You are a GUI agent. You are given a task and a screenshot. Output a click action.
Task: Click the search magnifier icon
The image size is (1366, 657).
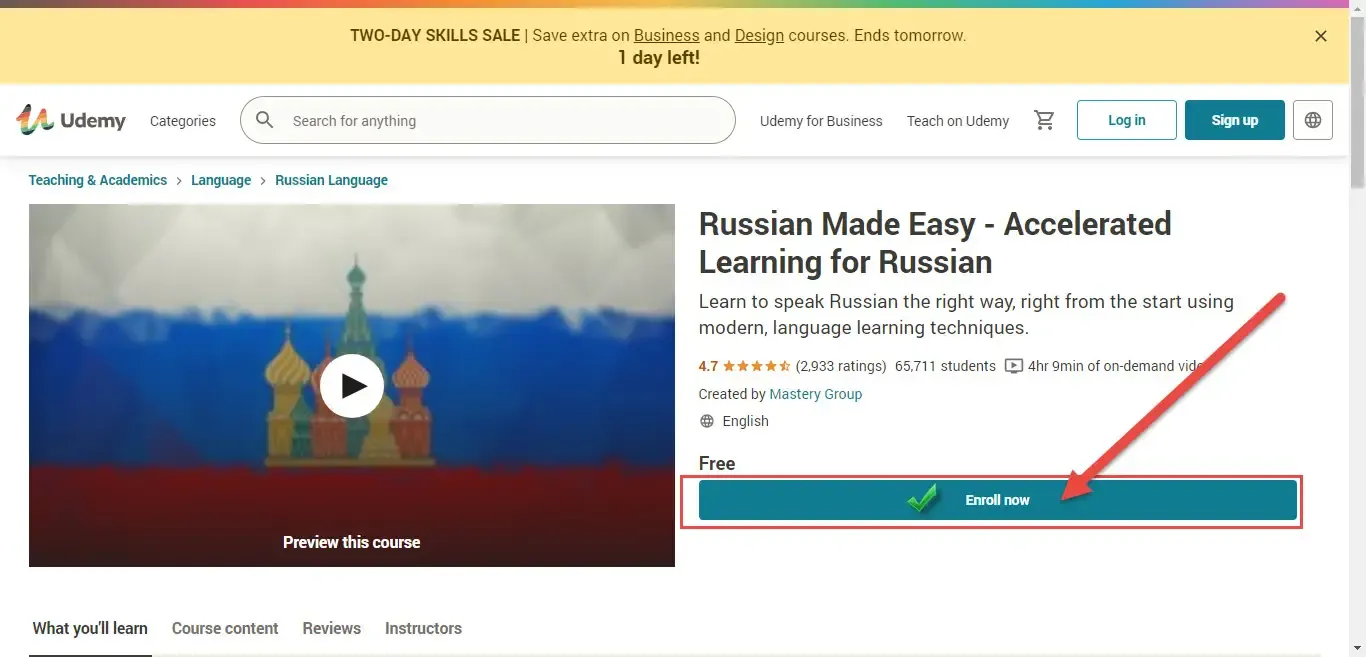tap(265, 120)
